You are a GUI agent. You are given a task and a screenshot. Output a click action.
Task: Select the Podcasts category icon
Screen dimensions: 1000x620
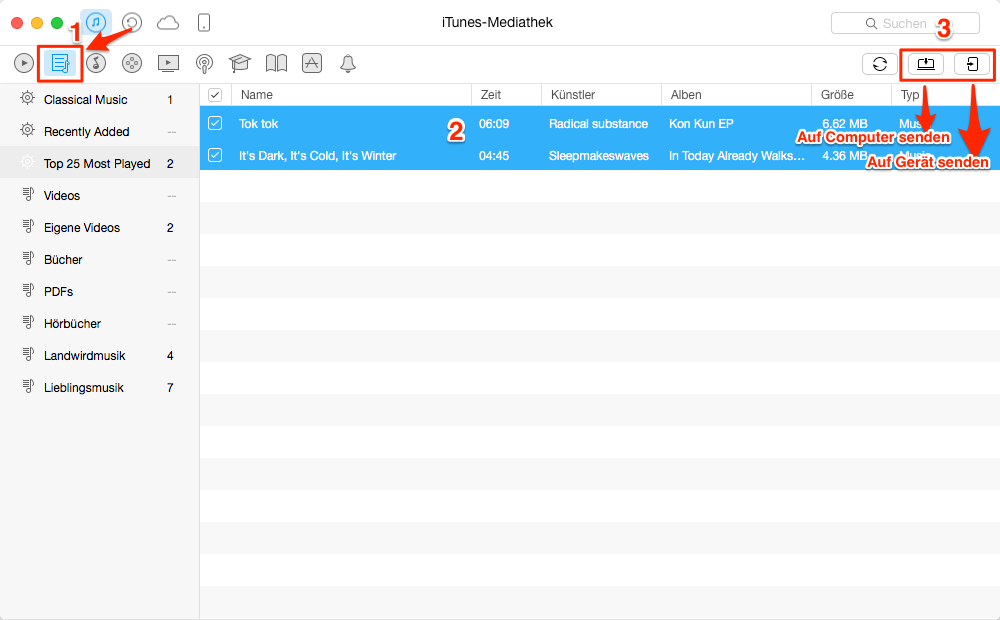(x=204, y=63)
